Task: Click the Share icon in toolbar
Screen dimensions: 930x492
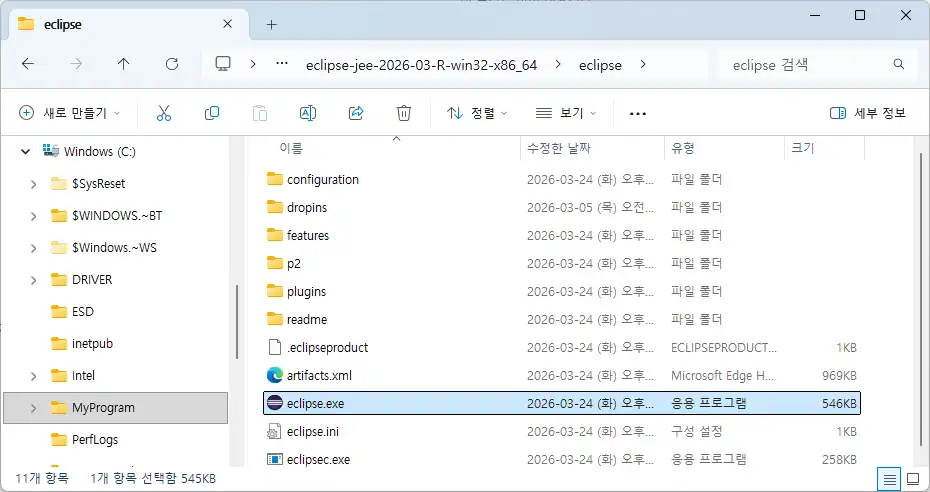Action: [356, 113]
